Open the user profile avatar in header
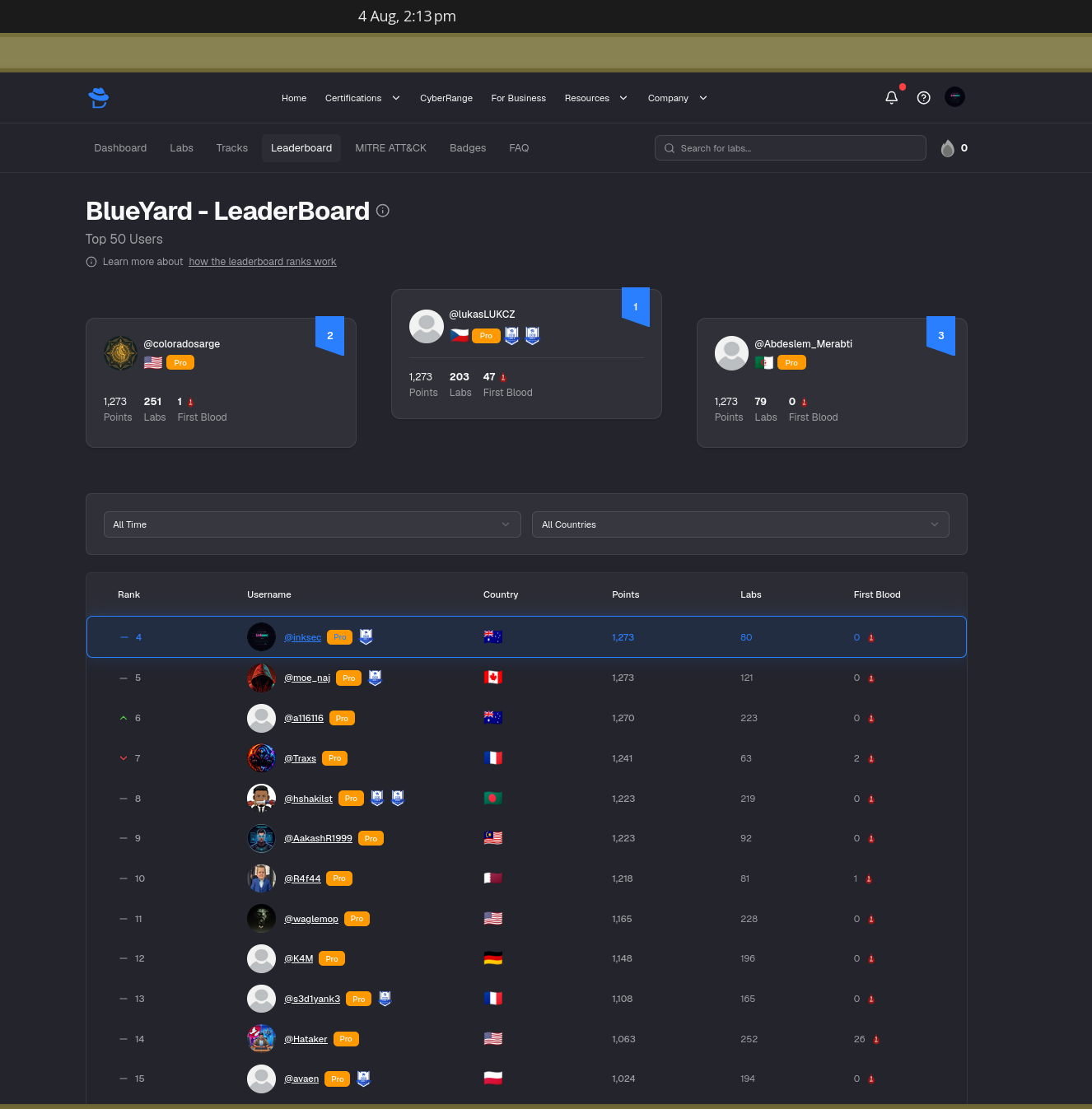1092x1109 pixels. pos(955,97)
